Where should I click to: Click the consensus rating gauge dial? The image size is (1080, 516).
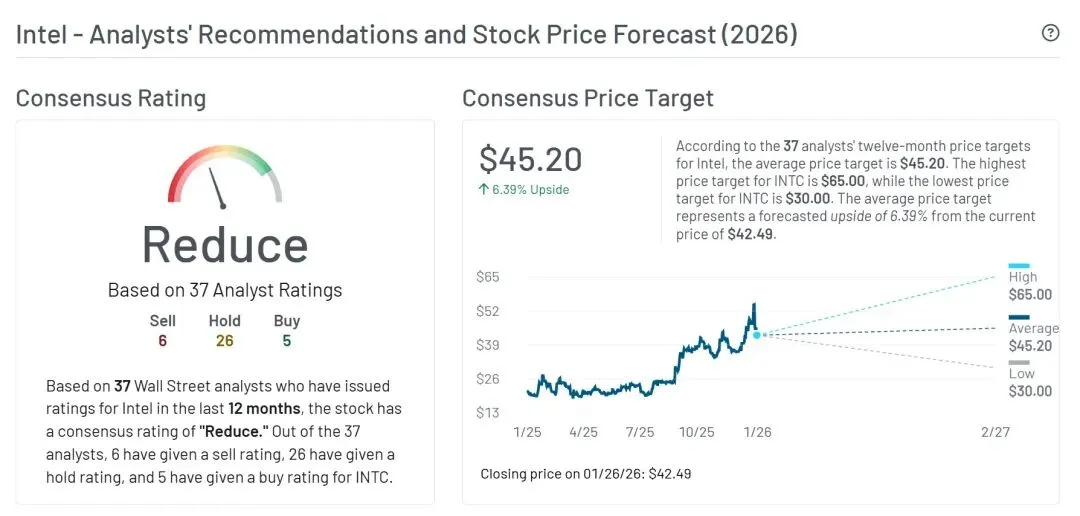(225, 176)
